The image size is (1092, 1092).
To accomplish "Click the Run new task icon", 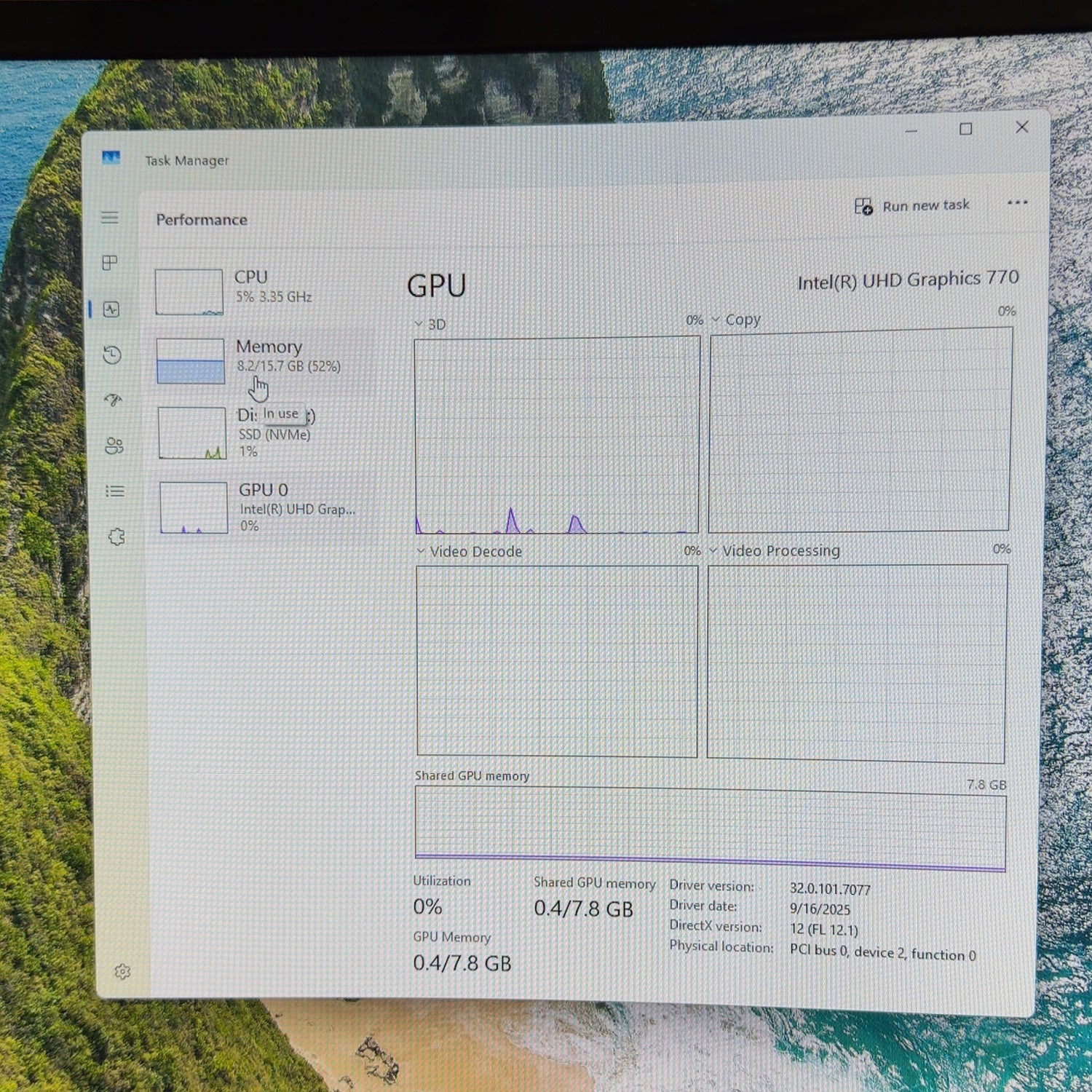I will (863, 207).
